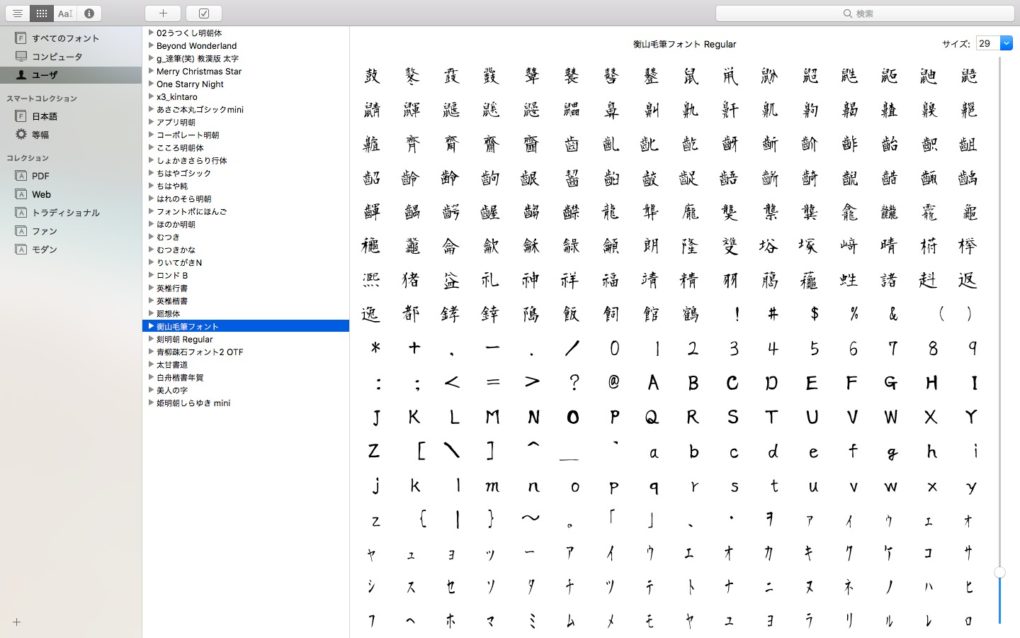
Task: Click the 検索 search field
Action: 864,13
